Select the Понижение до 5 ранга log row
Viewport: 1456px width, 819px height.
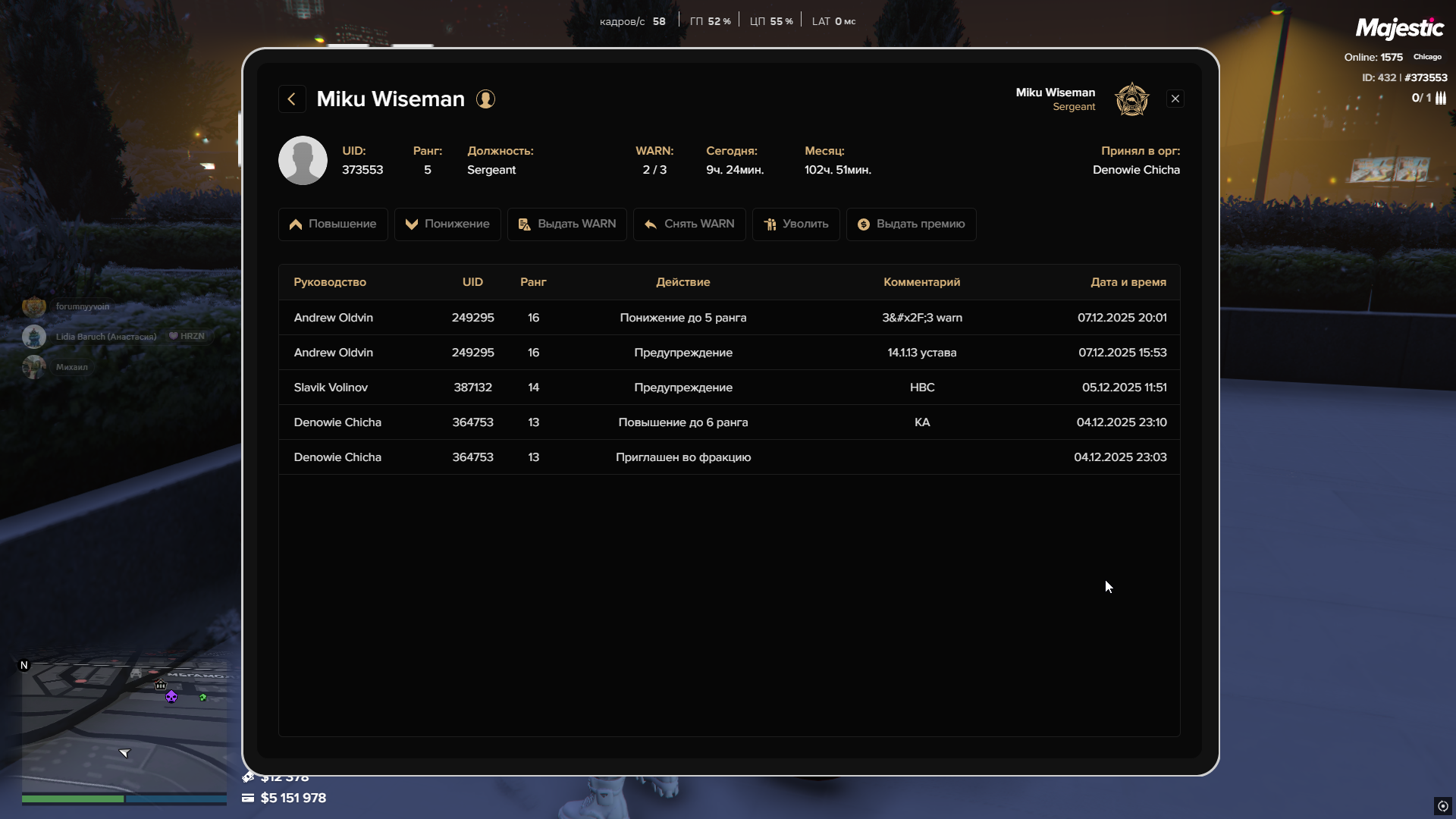click(x=682, y=318)
